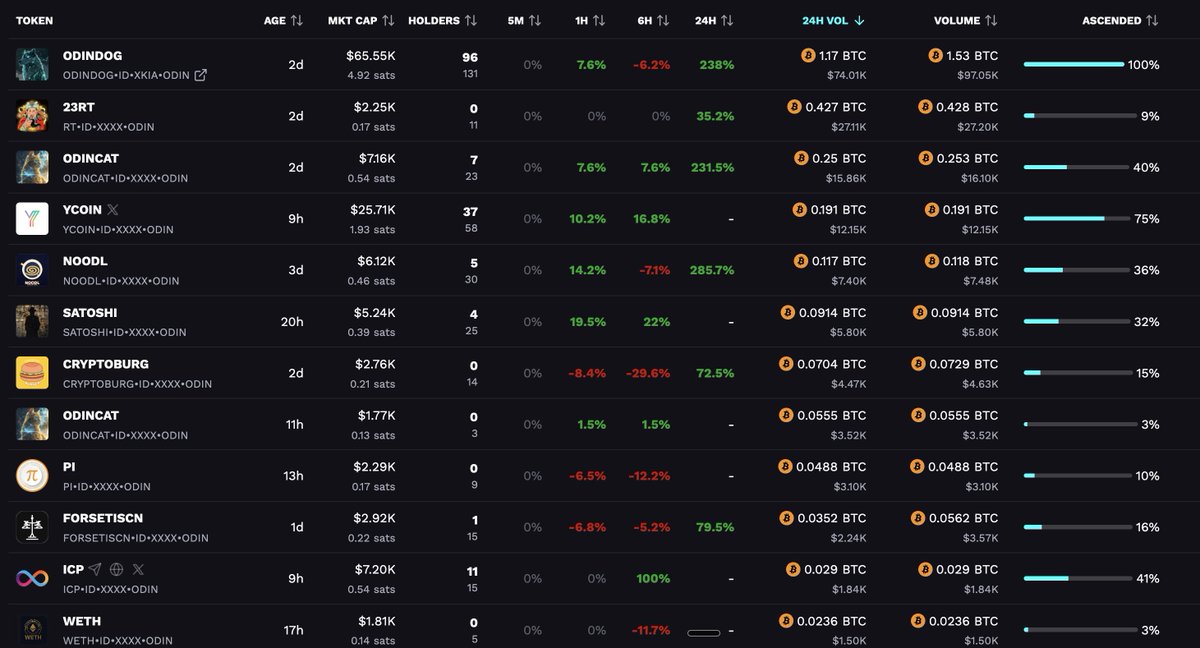Open X profile icon next to YCOIN

112,210
